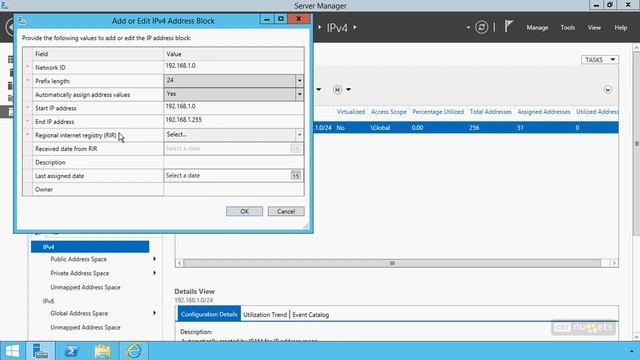
Task: Open the notifications flag icon
Action: (x=508, y=27)
